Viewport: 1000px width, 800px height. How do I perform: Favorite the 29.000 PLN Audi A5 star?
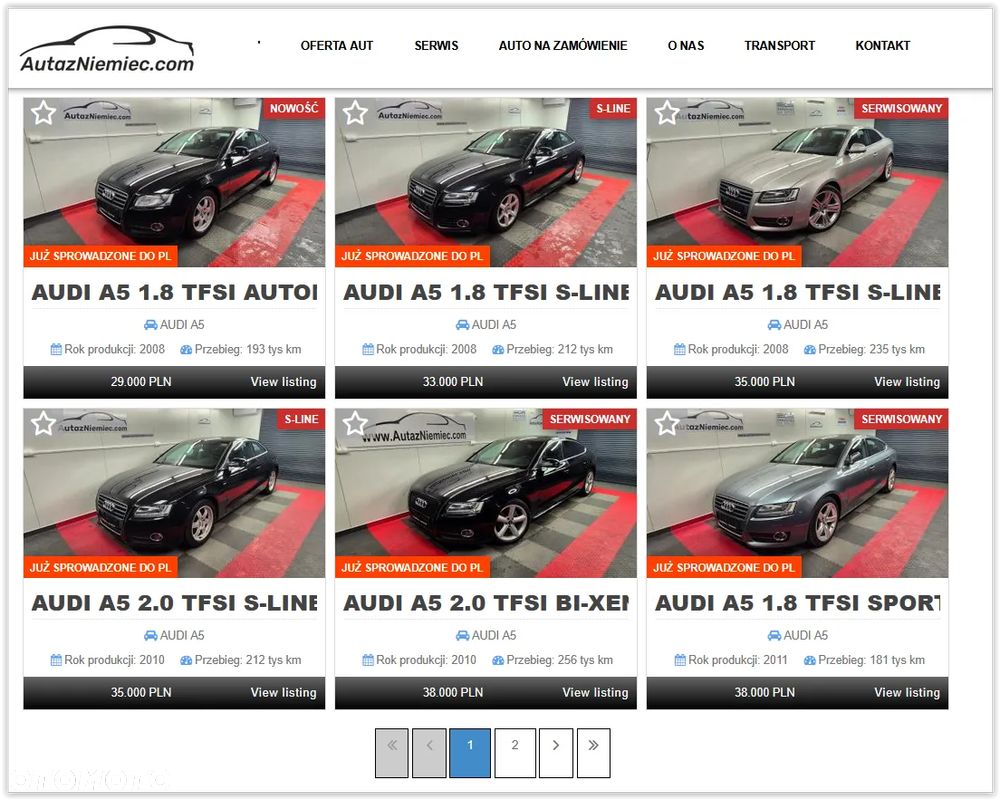click(43, 113)
